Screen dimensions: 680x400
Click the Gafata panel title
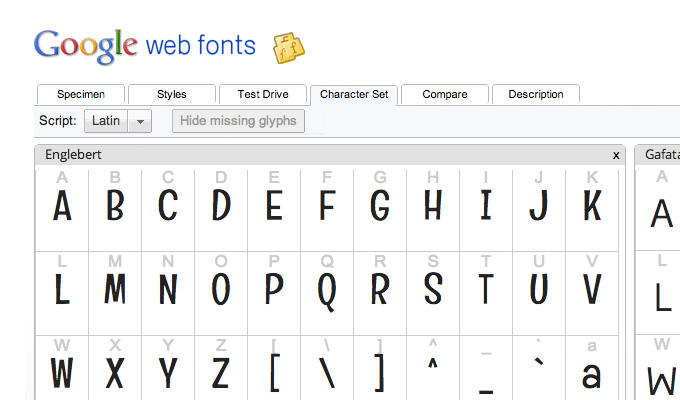tap(662, 154)
